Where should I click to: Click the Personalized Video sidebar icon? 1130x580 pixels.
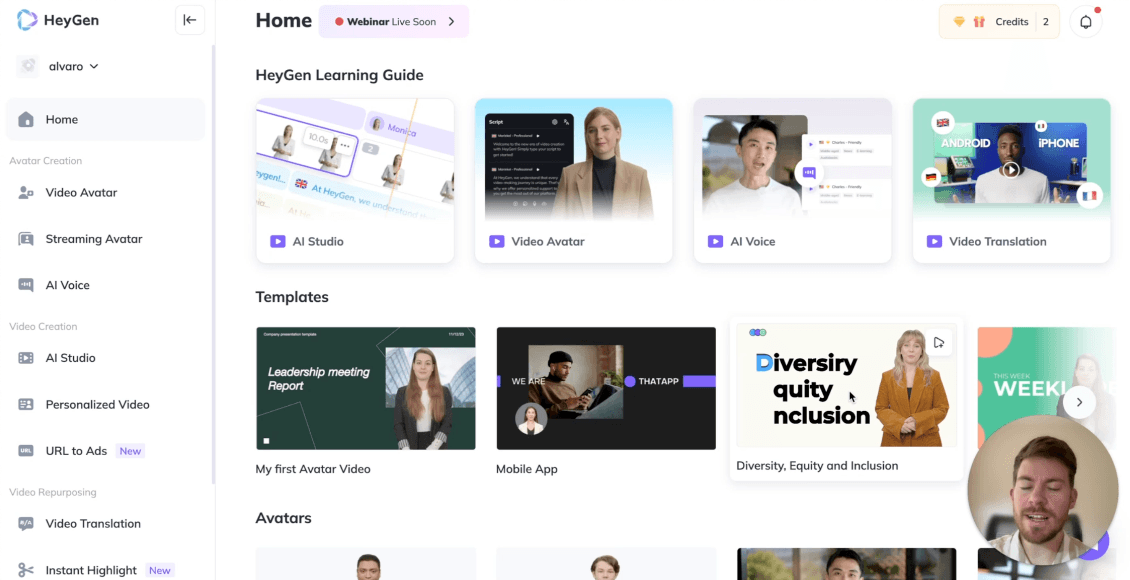[26, 404]
